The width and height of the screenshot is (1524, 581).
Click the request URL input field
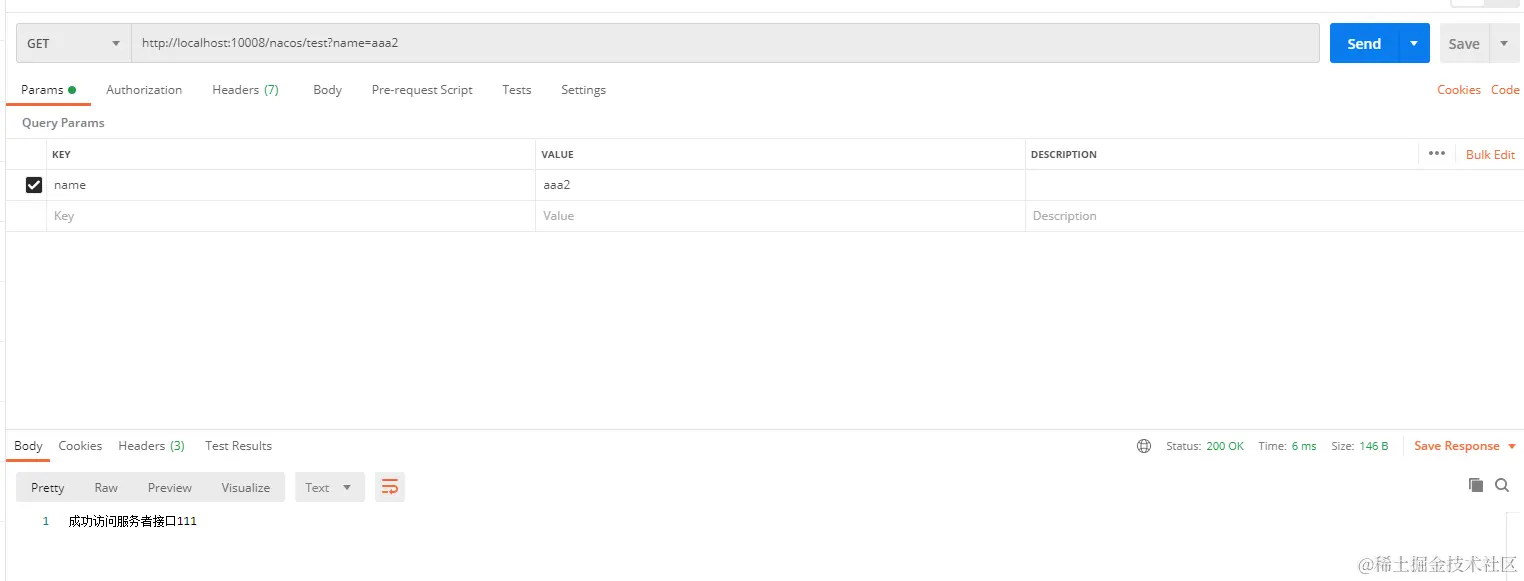(724, 44)
